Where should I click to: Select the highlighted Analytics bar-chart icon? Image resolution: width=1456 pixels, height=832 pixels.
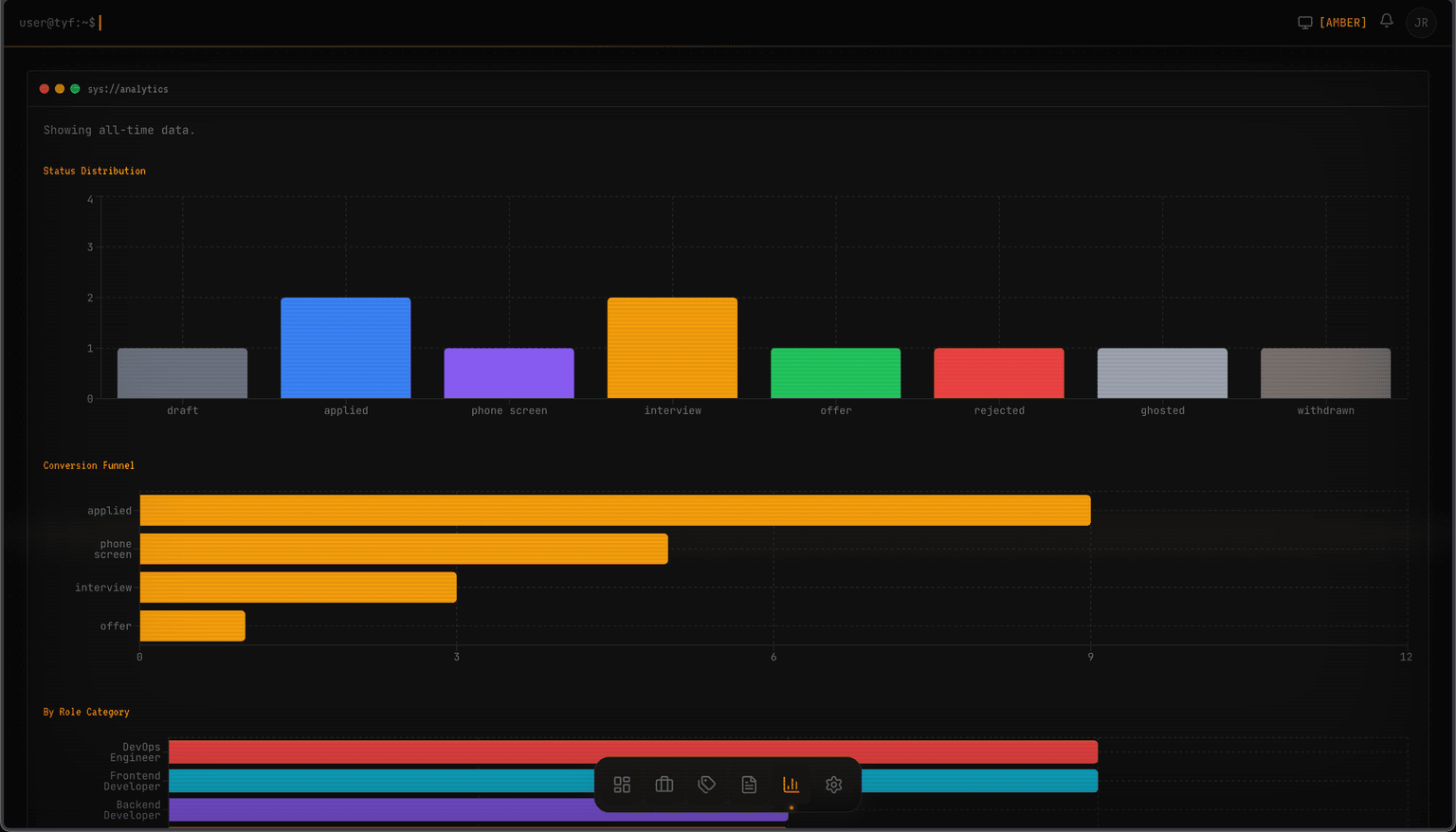792,785
